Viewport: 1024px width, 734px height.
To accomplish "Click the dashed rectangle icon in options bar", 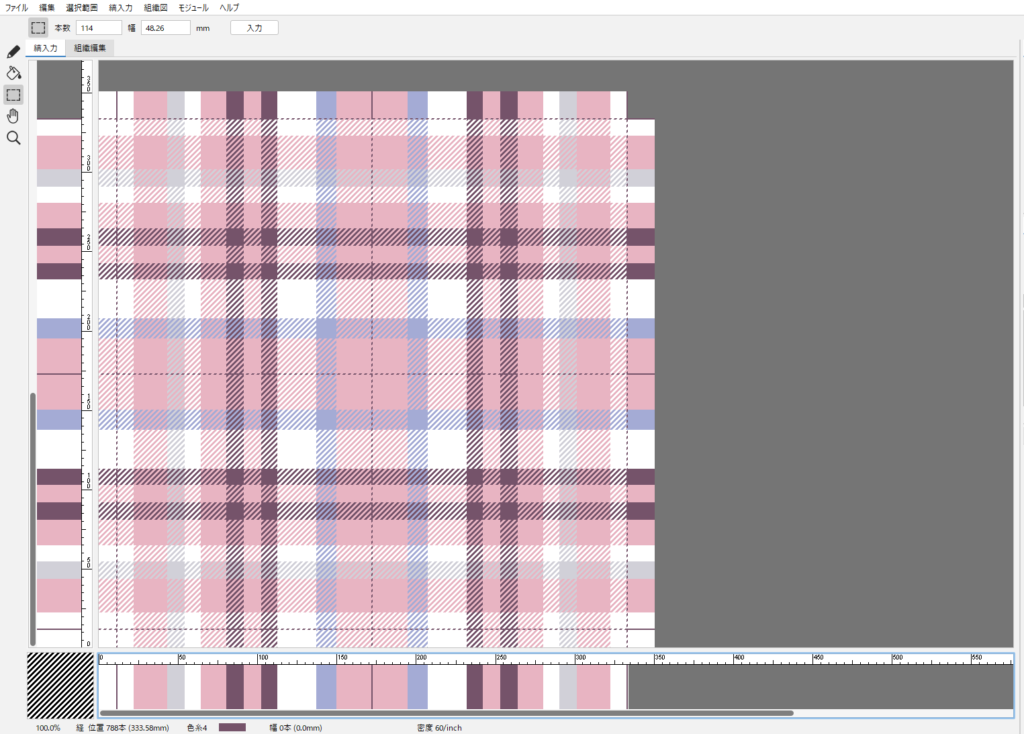I will pyautogui.click(x=38, y=27).
